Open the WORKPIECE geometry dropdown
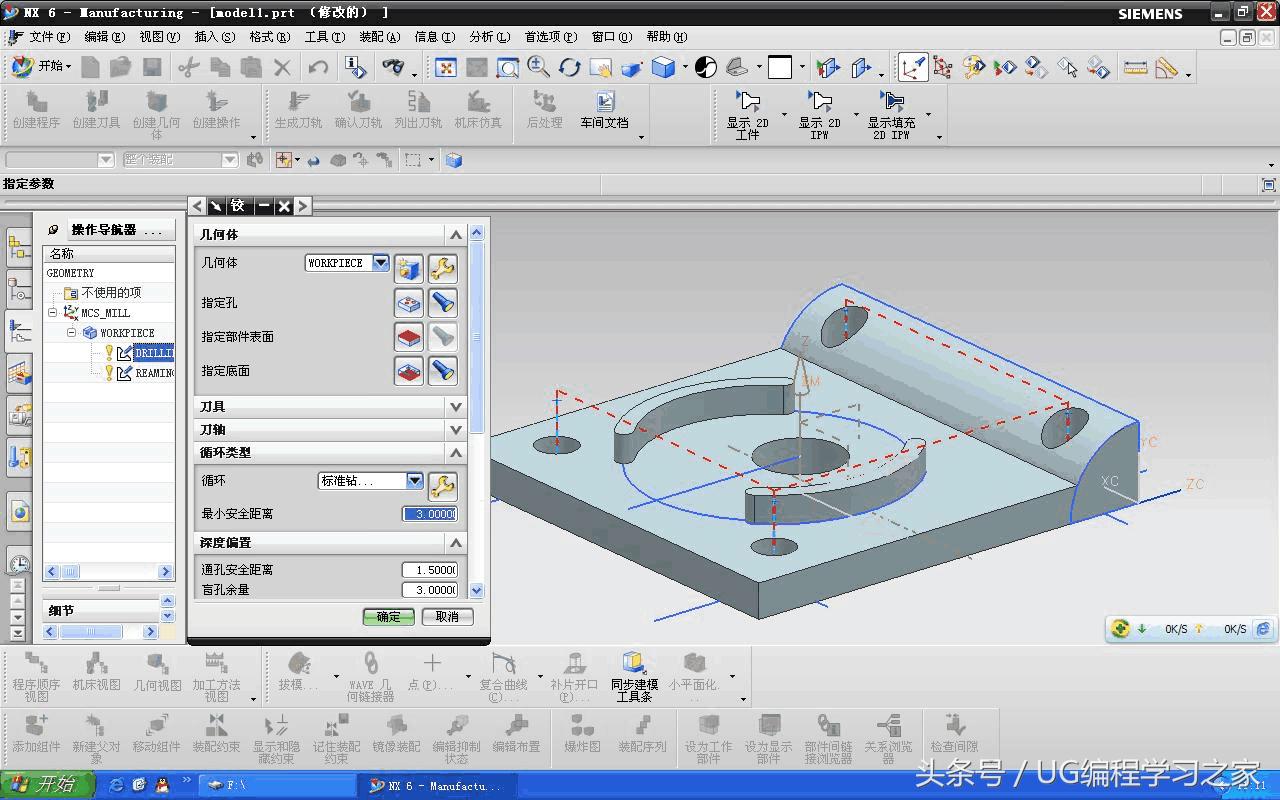The width and height of the screenshot is (1280, 800). click(380, 263)
